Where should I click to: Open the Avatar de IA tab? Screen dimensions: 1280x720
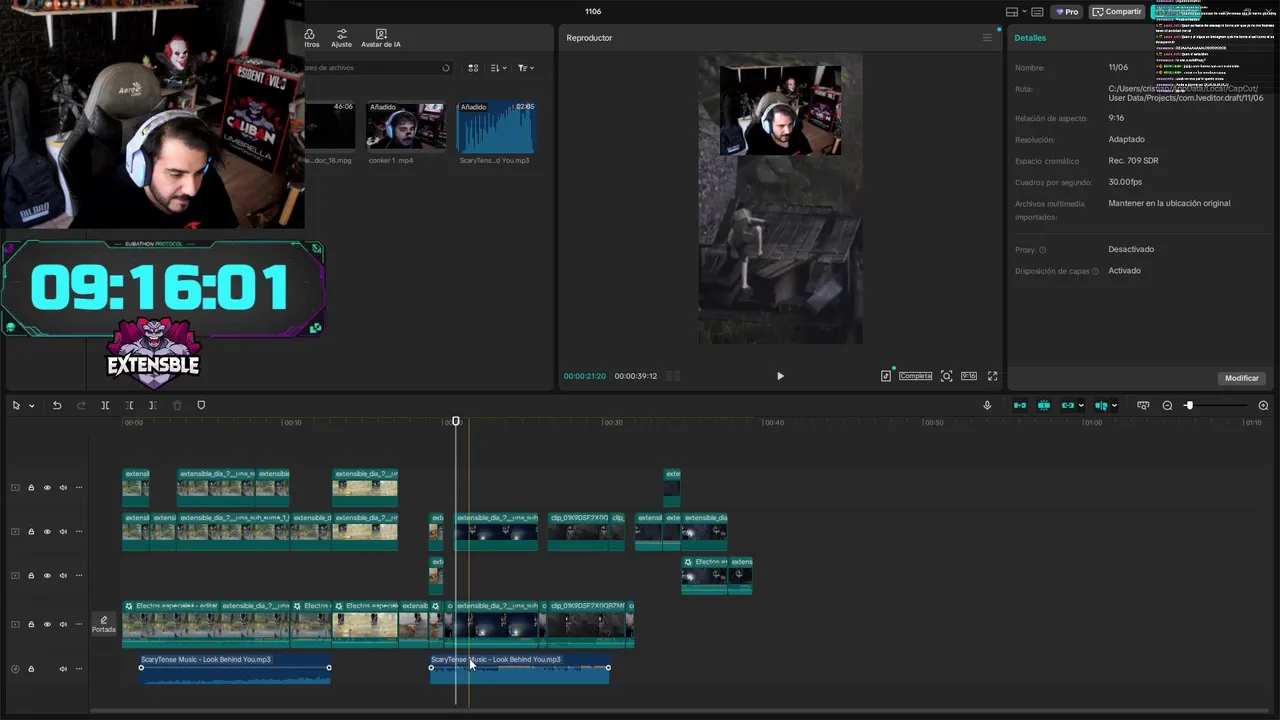click(x=381, y=38)
